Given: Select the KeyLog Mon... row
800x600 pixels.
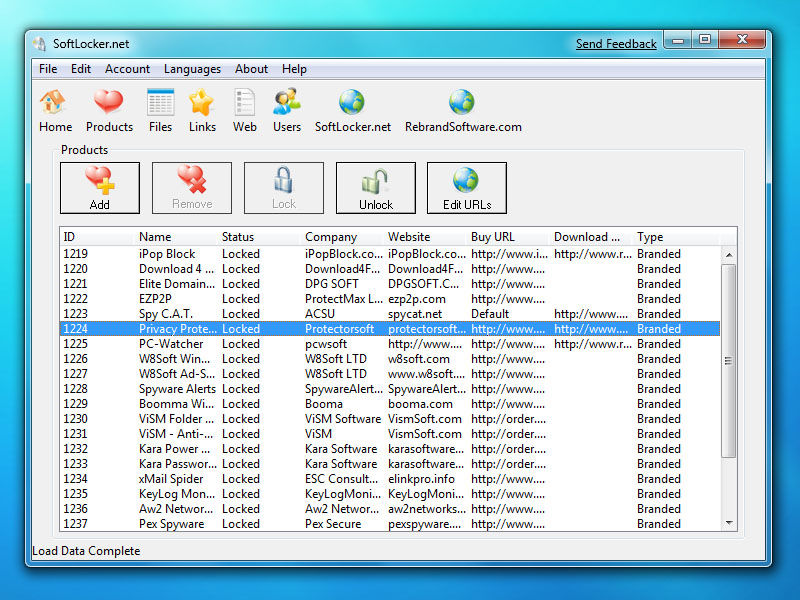Looking at the screenshot, I should (x=390, y=494).
